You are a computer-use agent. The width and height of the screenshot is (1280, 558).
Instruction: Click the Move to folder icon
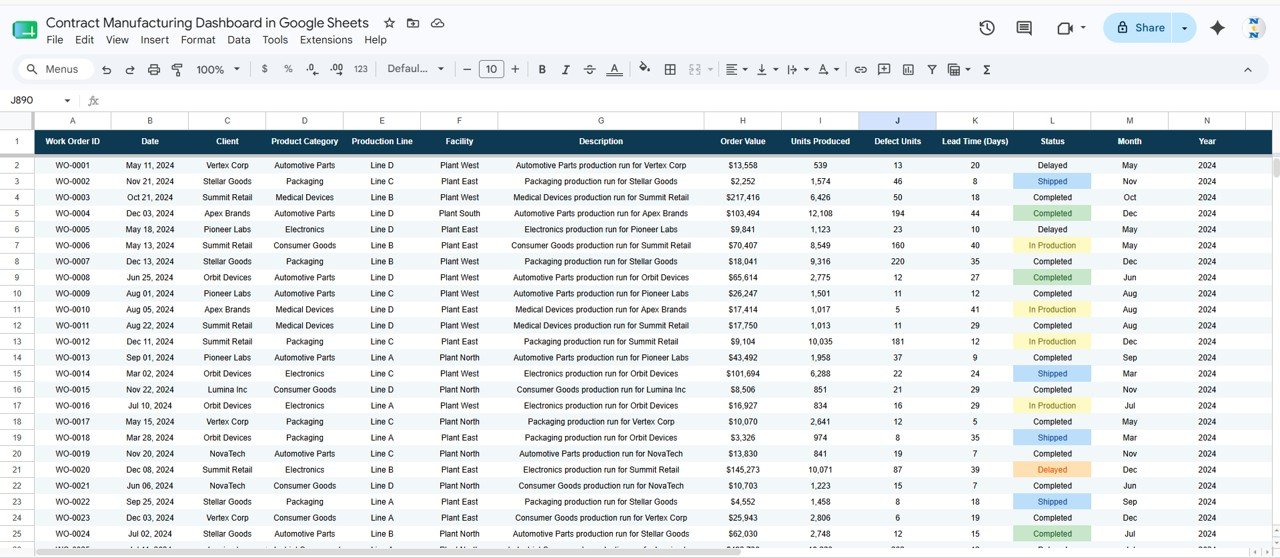coord(413,23)
